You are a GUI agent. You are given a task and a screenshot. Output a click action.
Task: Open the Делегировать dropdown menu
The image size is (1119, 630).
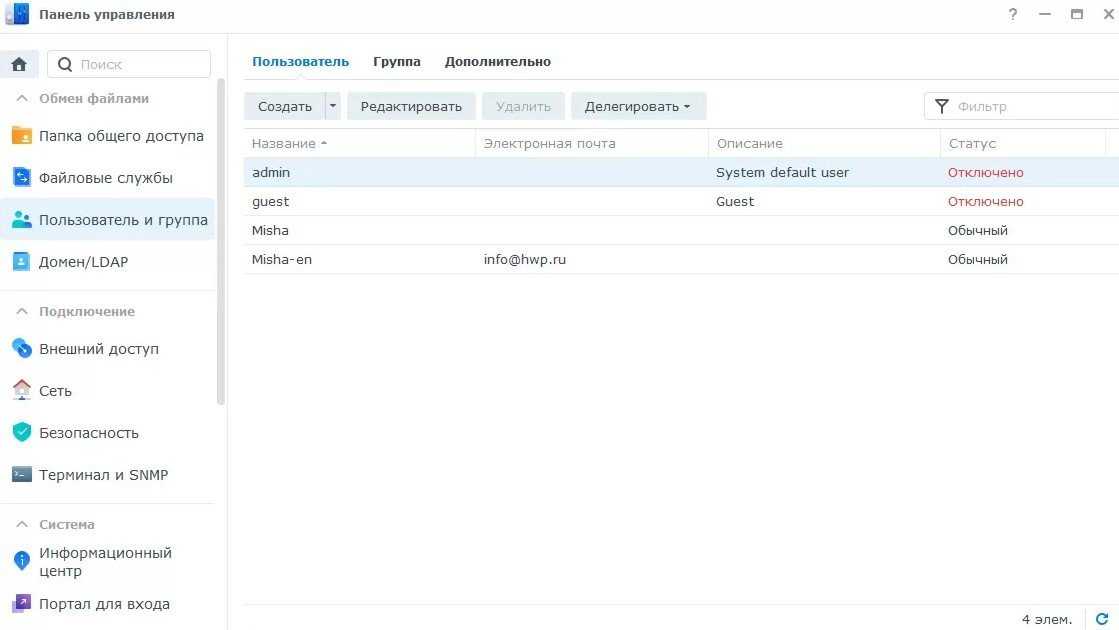(638, 106)
